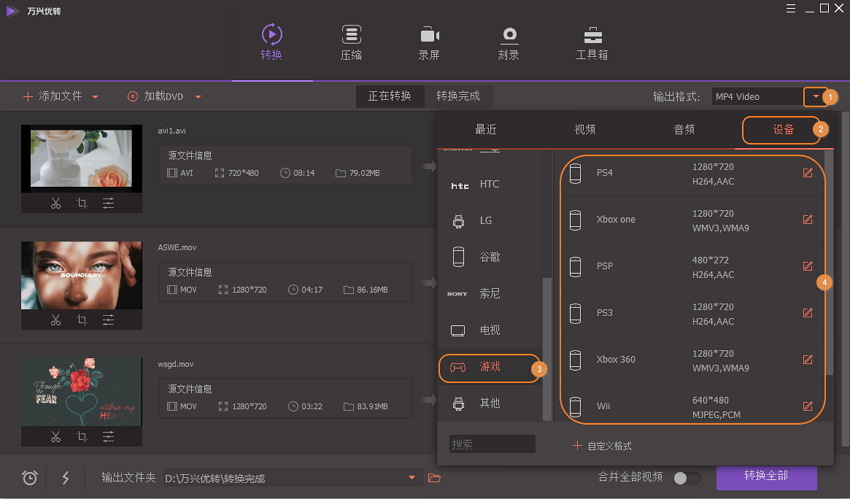
Task: Select HTC in the device list
Action: [x=490, y=185]
